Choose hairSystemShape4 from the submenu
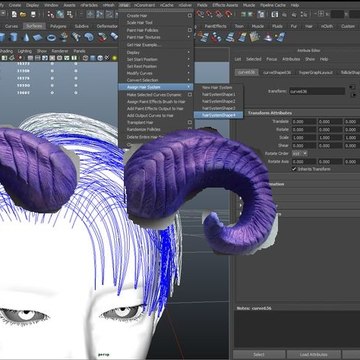Image resolution: width=360 pixels, height=360 pixels. click(219, 115)
